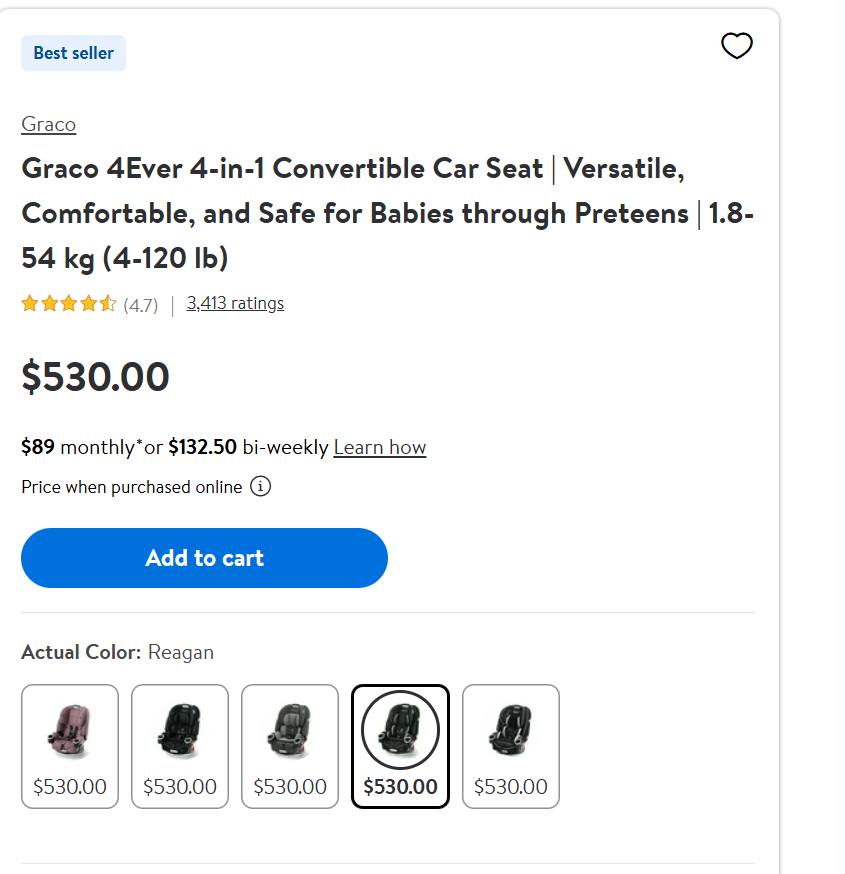Click the $530.00 price display
The image size is (845, 874).
tap(95, 377)
